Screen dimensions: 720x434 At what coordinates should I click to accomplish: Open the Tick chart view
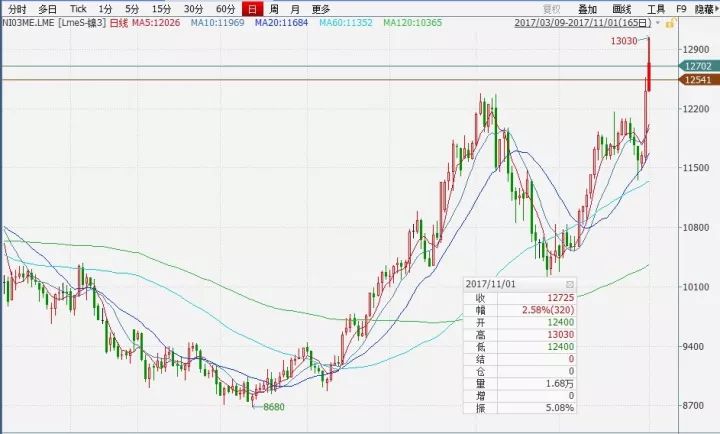tap(78, 8)
